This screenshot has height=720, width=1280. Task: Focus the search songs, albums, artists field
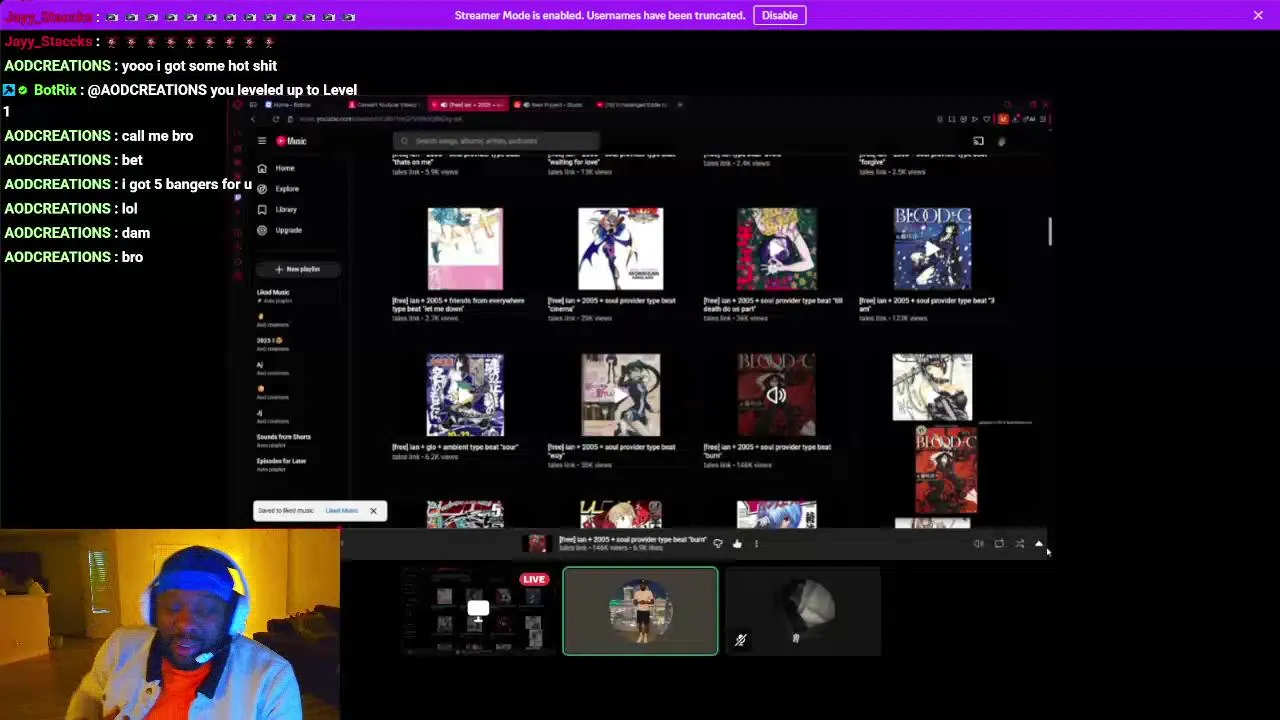pos(497,141)
